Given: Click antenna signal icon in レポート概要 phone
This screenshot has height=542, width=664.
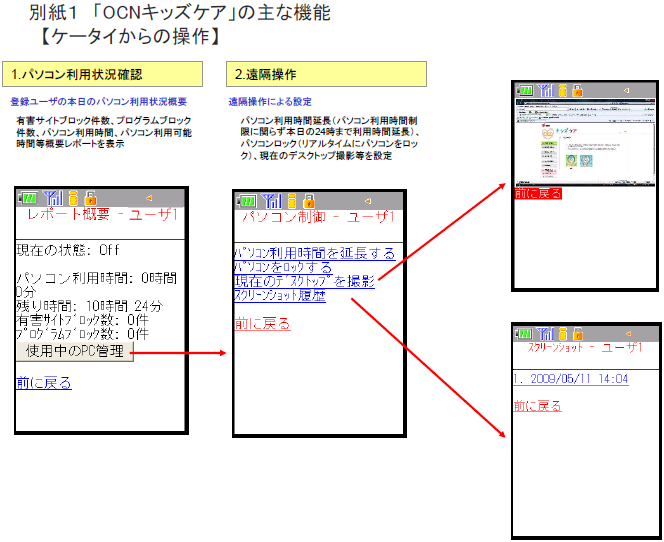Looking at the screenshot, I should 53,198.
